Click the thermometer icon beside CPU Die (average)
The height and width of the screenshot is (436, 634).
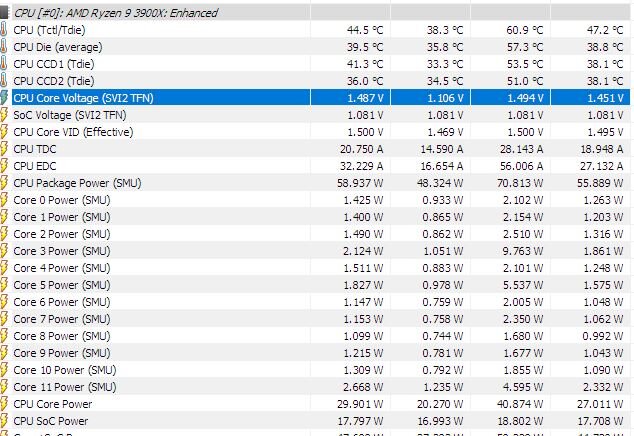[x=3, y=47]
